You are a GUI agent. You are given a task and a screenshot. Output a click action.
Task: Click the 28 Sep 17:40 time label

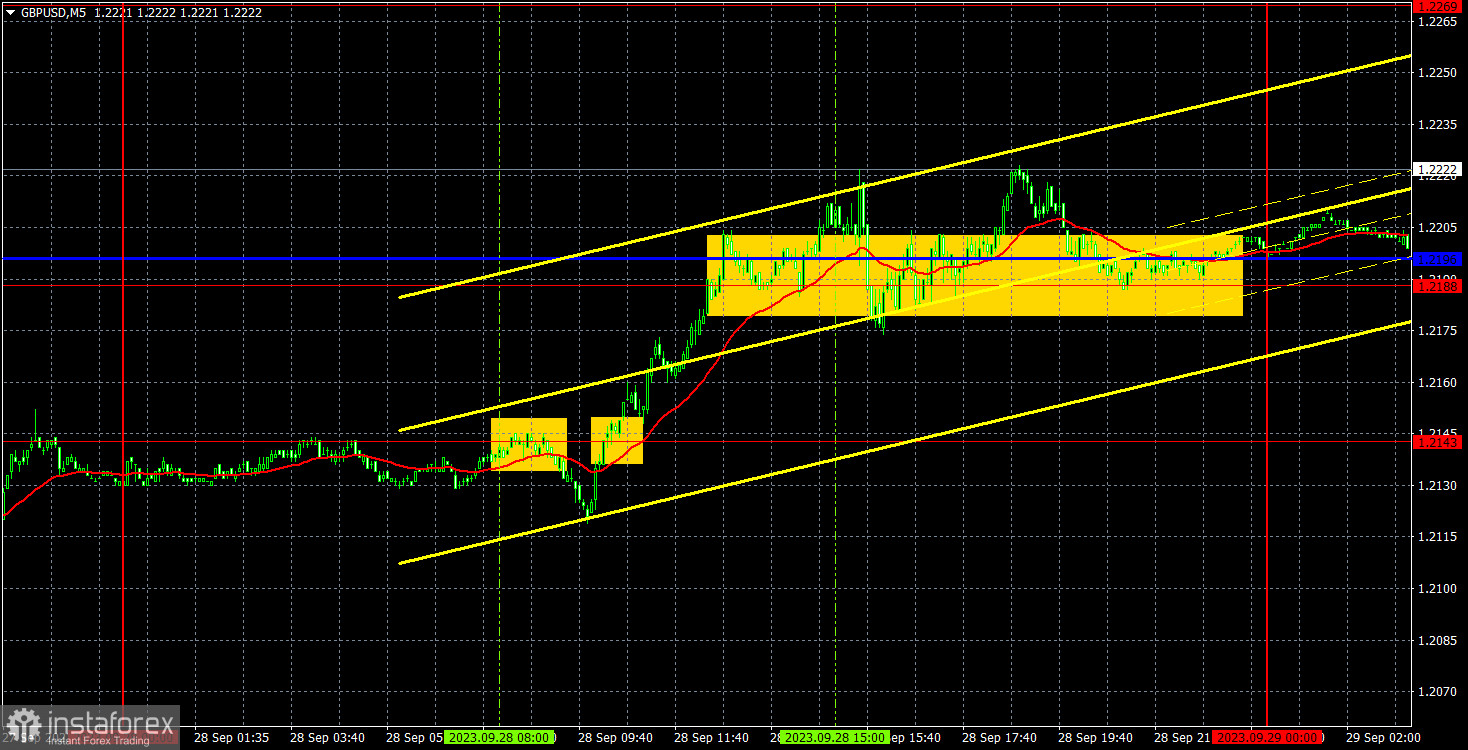tap(999, 737)
